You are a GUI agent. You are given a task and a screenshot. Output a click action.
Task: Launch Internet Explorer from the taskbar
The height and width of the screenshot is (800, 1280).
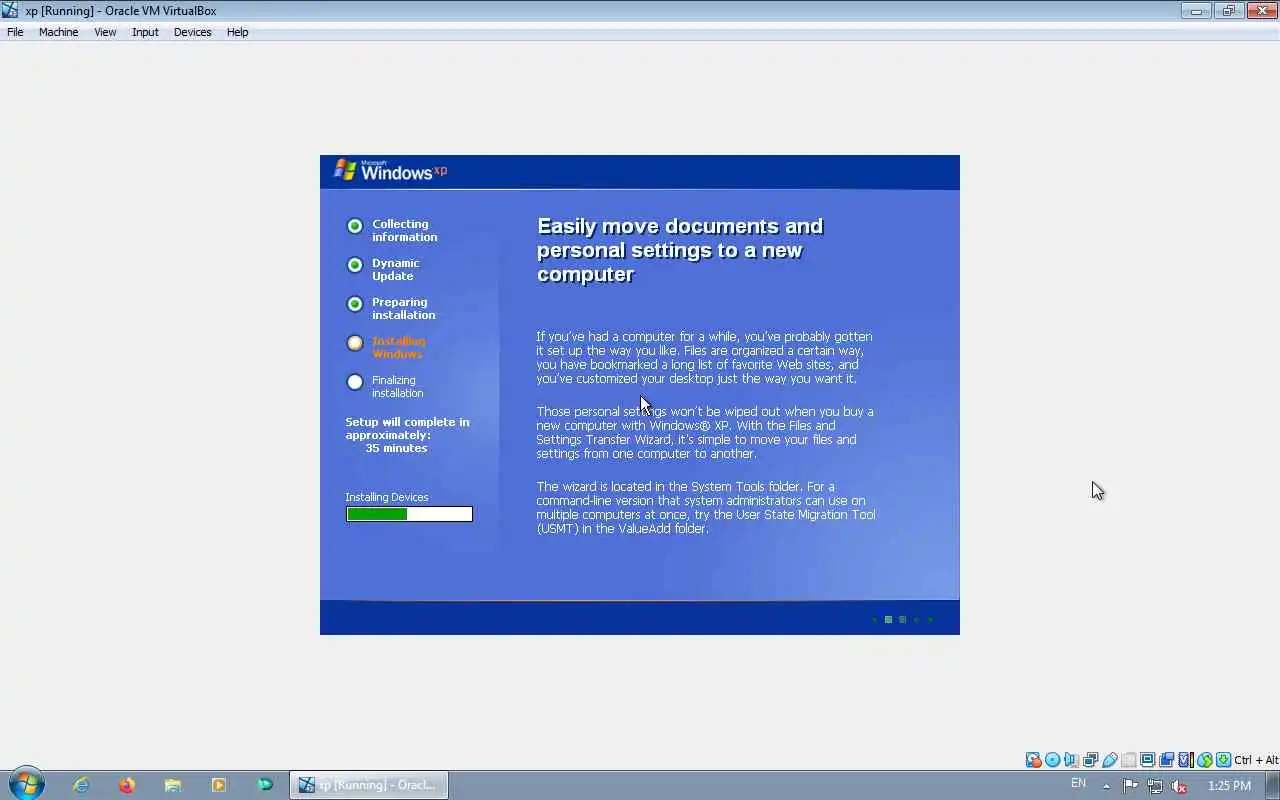pos(81,785)
